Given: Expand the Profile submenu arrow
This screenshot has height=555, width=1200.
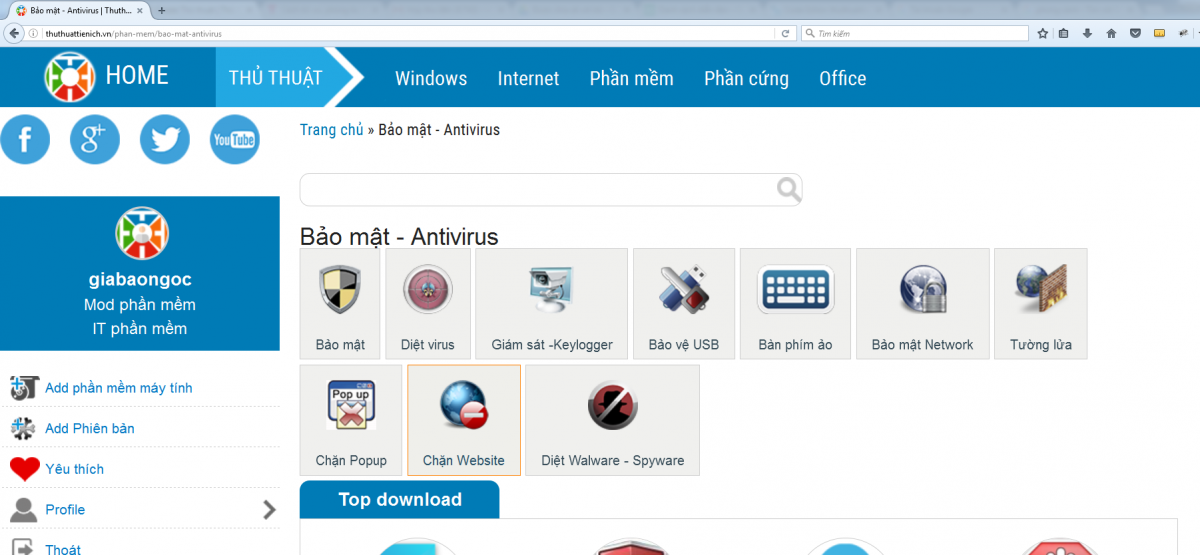Looking at the screenshot, I should [269, 510].
